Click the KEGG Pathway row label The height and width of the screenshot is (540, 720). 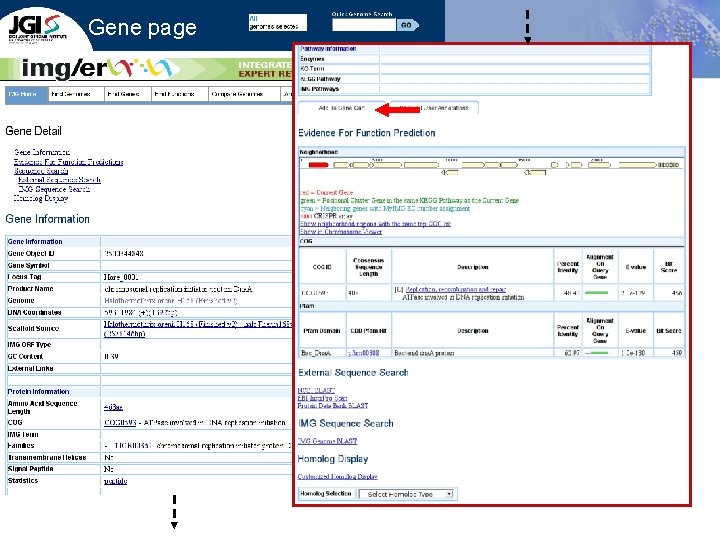pyautogui.click(x=321, y=79)
